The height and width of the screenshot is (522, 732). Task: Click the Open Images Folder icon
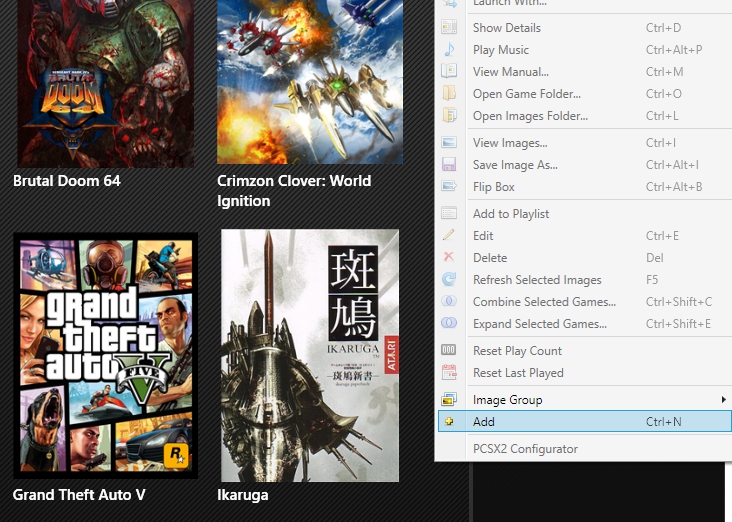pos(449,115)
